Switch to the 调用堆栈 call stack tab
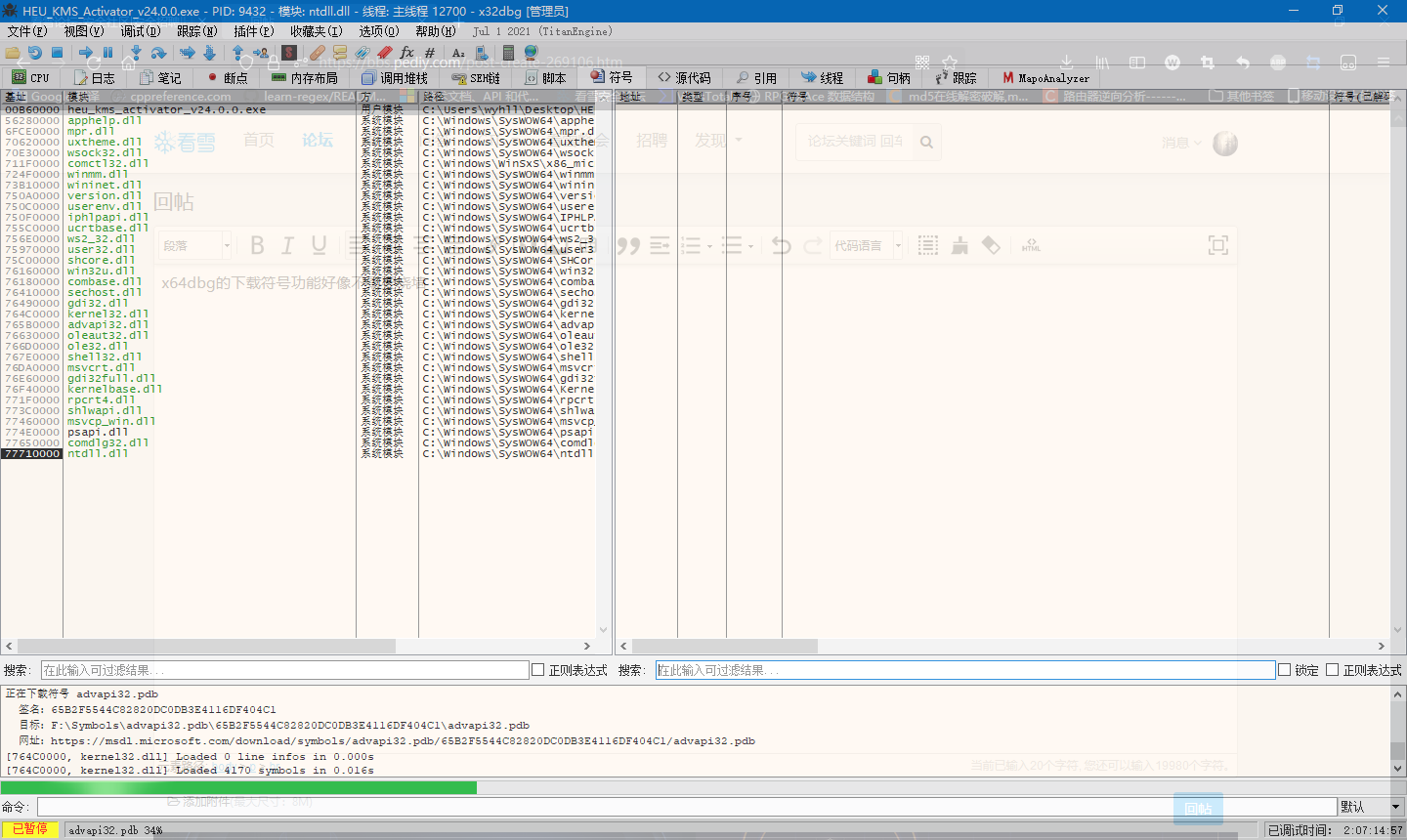This screenshot has width=1407, height=840. click(x=395, y=78)
